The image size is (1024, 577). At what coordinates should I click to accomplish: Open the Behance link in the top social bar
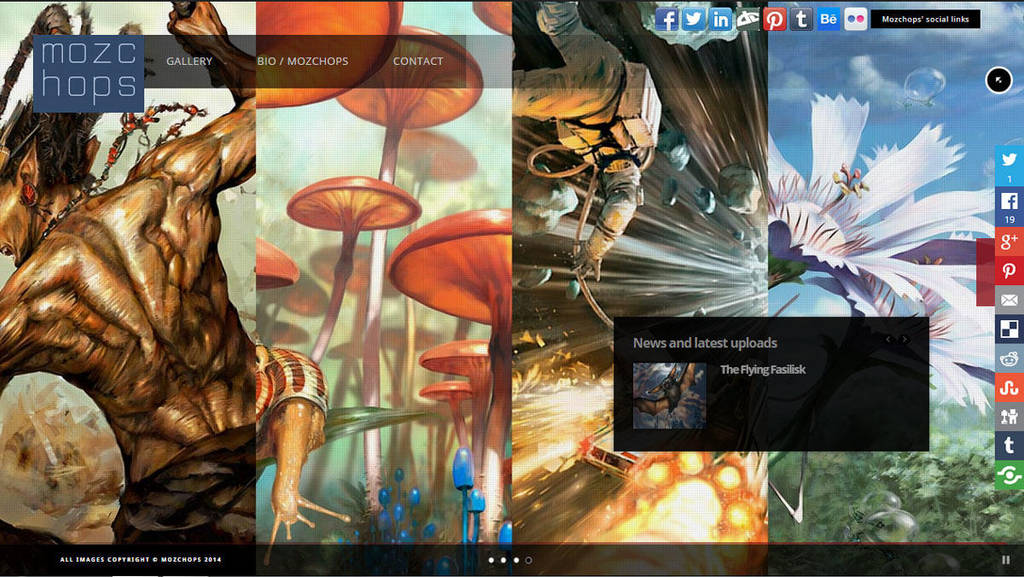point(829,19)
